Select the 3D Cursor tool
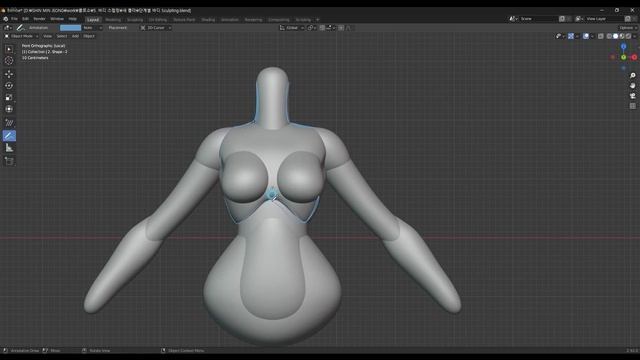The height and width of the screenshot is (360, 640). [x=9, y=60]
